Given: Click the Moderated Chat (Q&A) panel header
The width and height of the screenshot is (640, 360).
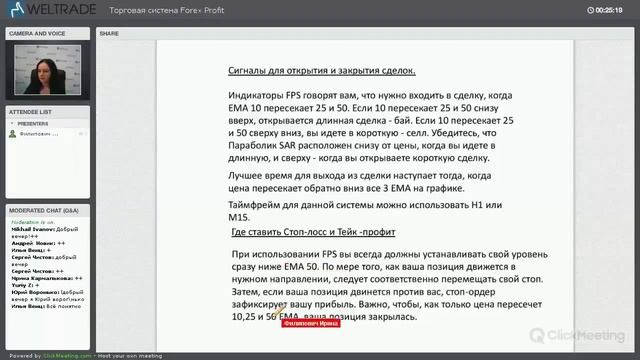Looking at the screenshot, I should click(x=48, y=211).
